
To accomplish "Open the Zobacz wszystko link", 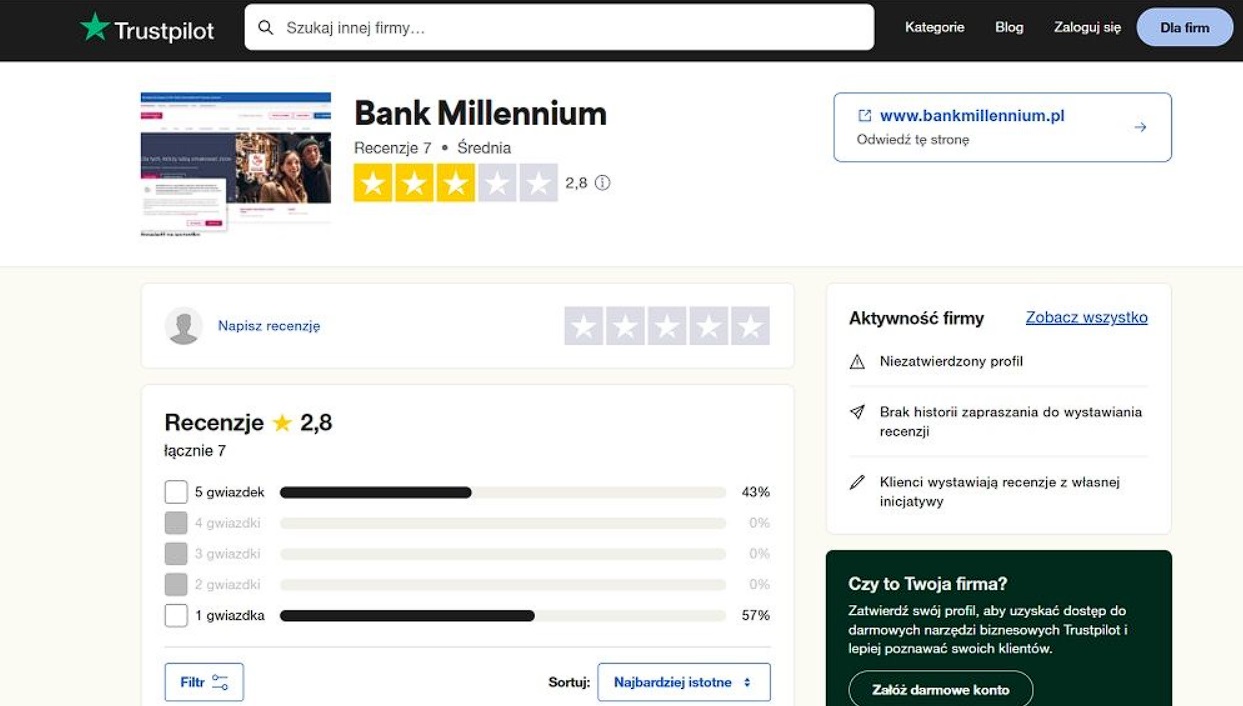I will pos(1087,318).
